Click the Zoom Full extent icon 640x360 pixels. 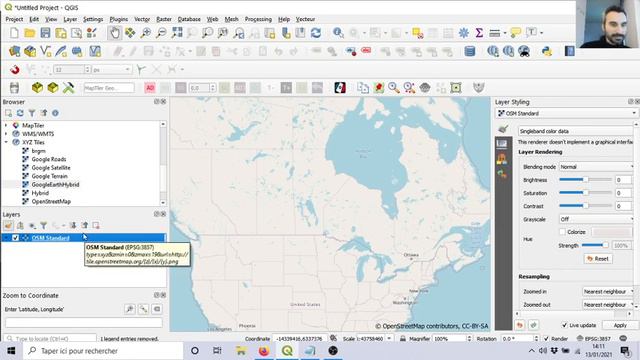coord(177,33)
